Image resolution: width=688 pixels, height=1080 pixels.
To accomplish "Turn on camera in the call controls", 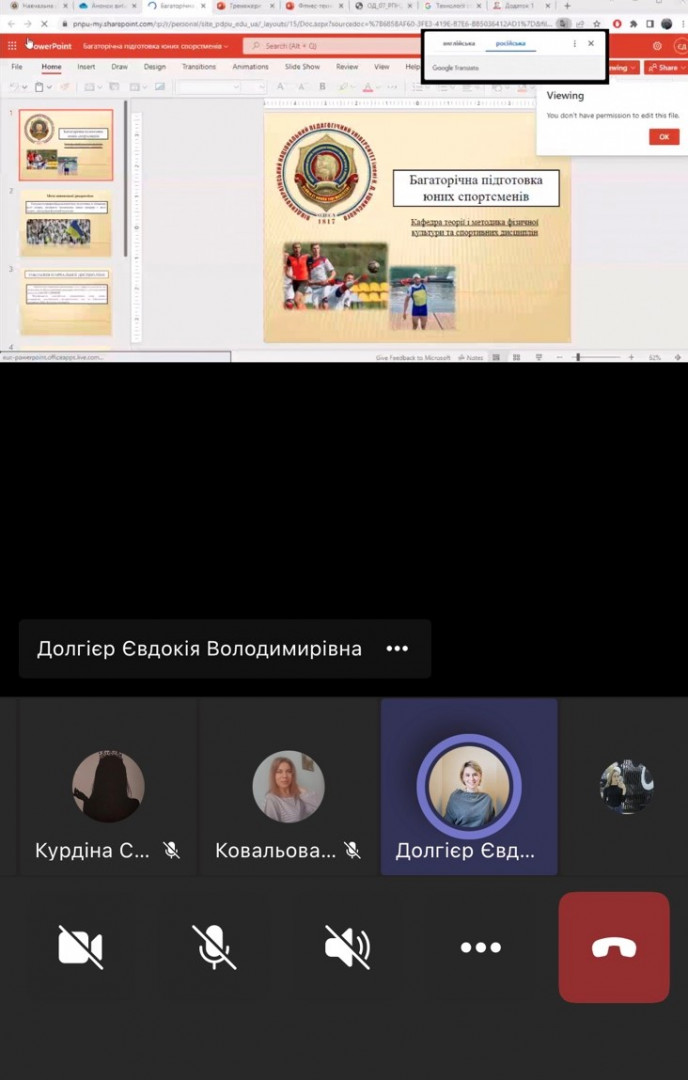I will [81, 947].
